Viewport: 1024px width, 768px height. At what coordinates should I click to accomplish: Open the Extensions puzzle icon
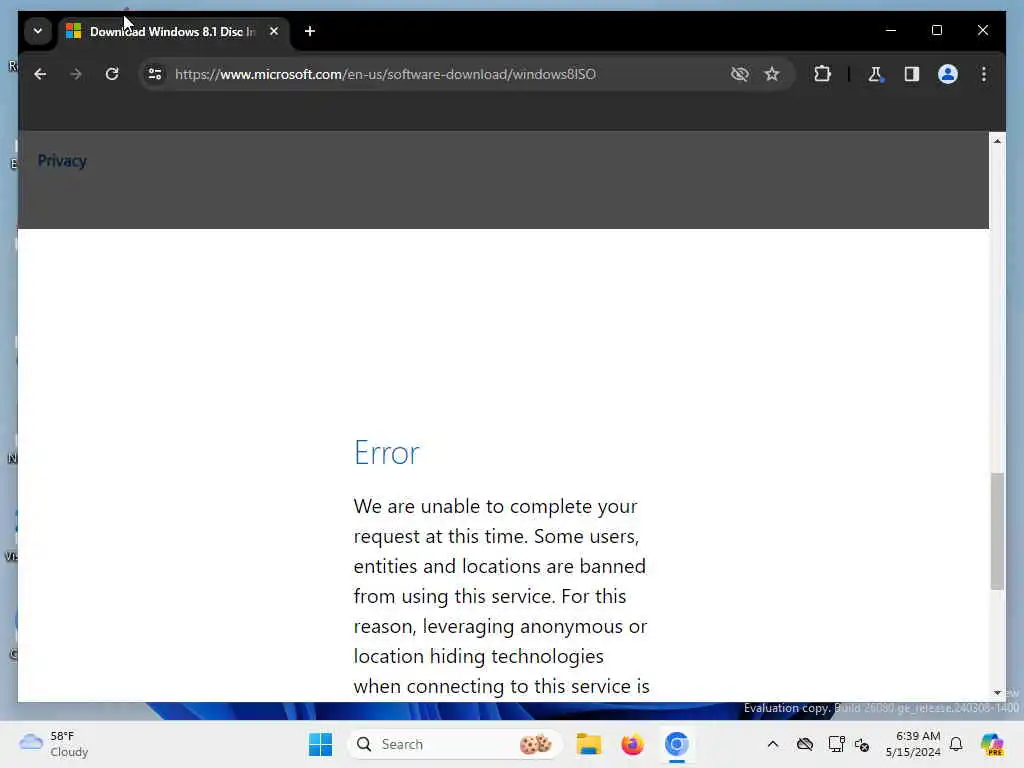click(x=822, y=74)
